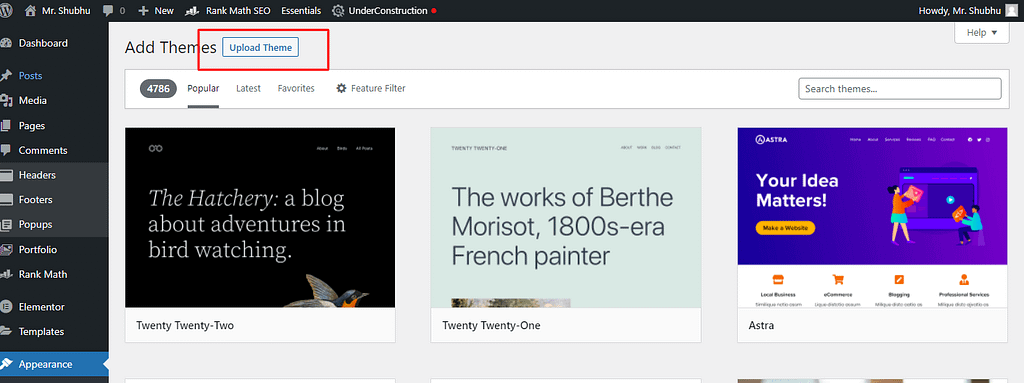The width and height of the screenshot is (1024, 383).
Task: Click the Elementor icon in sidebar
Action: 7,307
